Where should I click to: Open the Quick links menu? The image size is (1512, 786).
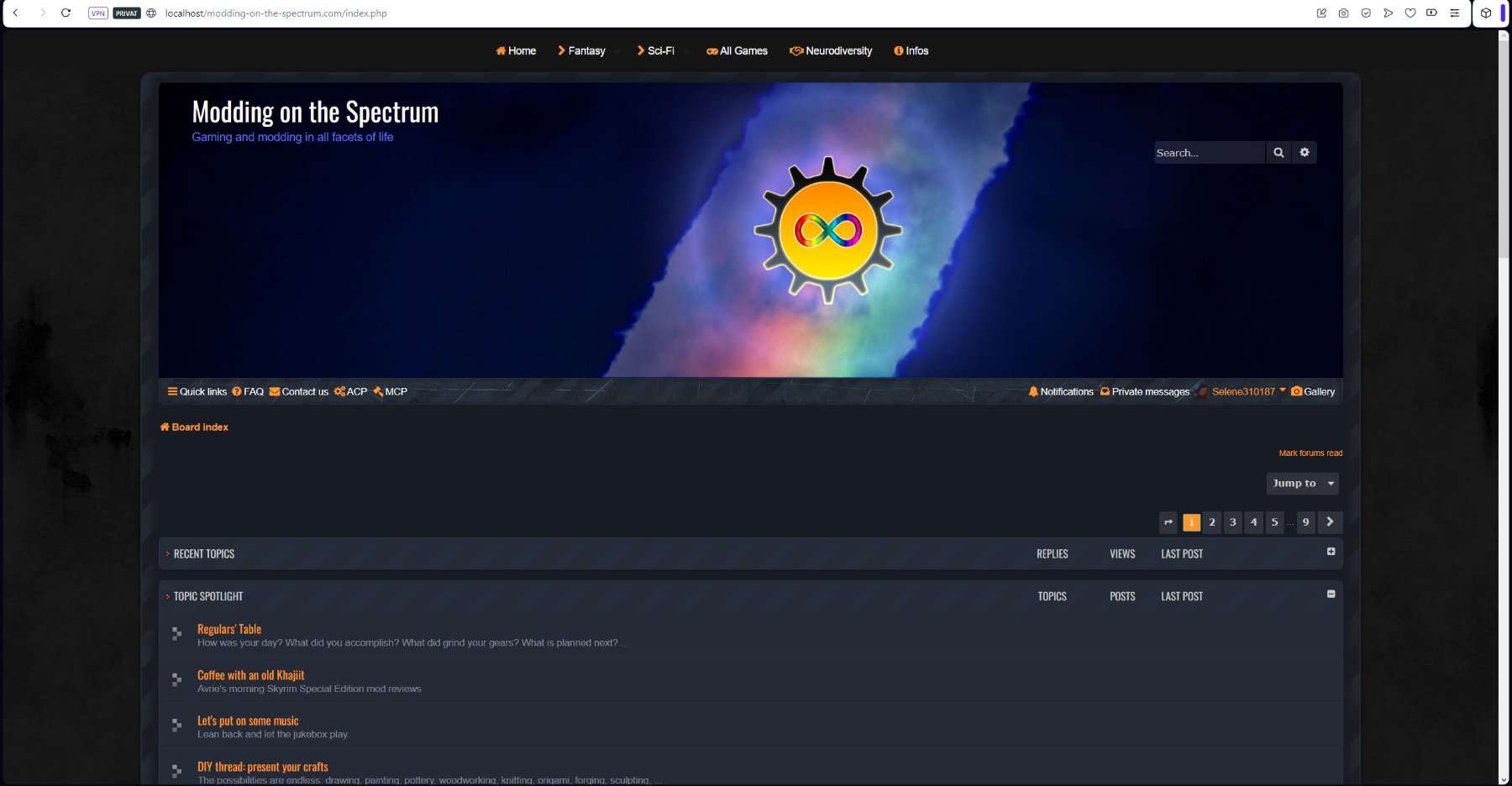pyautogui.click(x=197, y=391)
